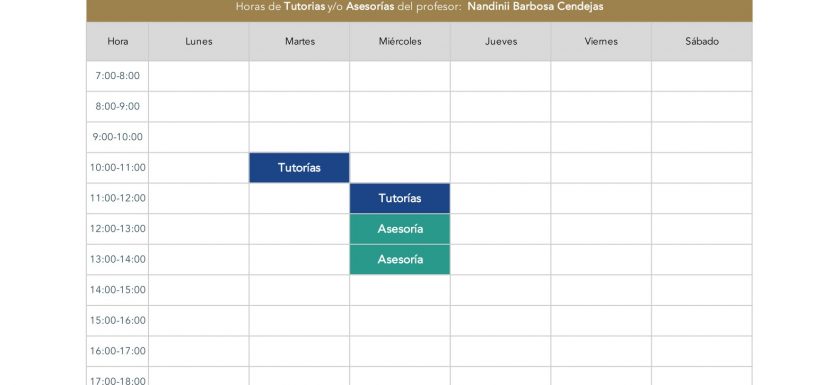Click the Hora column header

pos(117,41)
